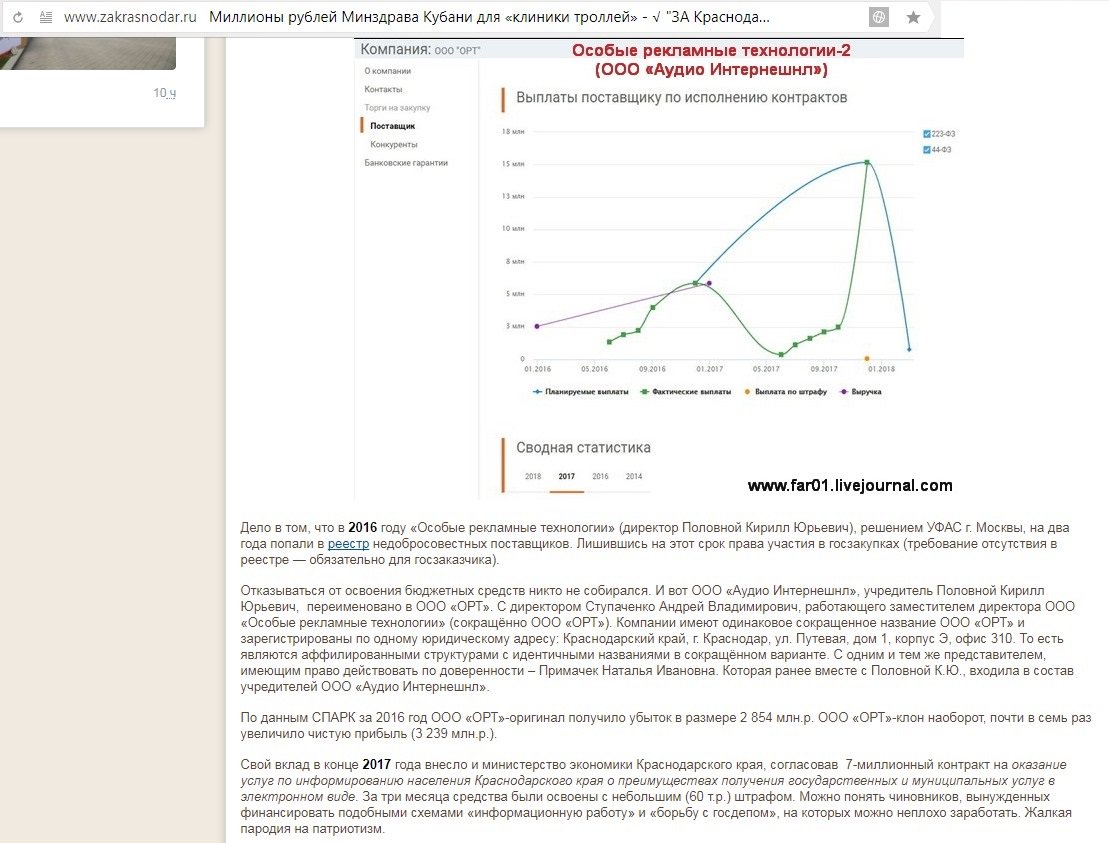Open the page title text in address bar
Image resolution: width=1109 pixels, height=843 pixels.
489,18
